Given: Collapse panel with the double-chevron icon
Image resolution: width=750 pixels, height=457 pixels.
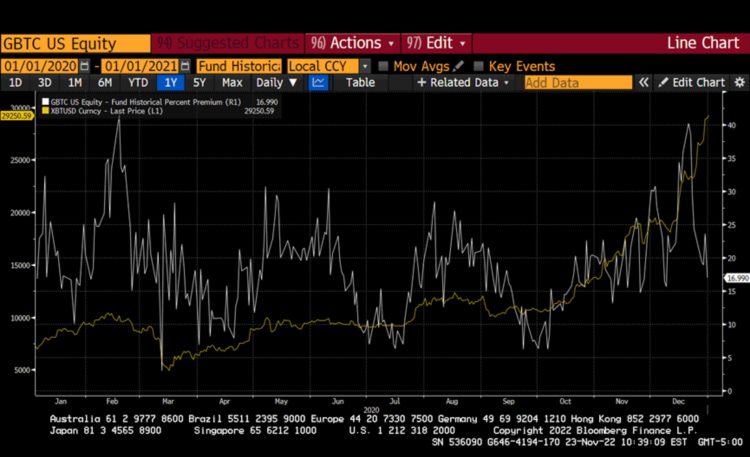Looking at the screenshot, I should point(642,83).
